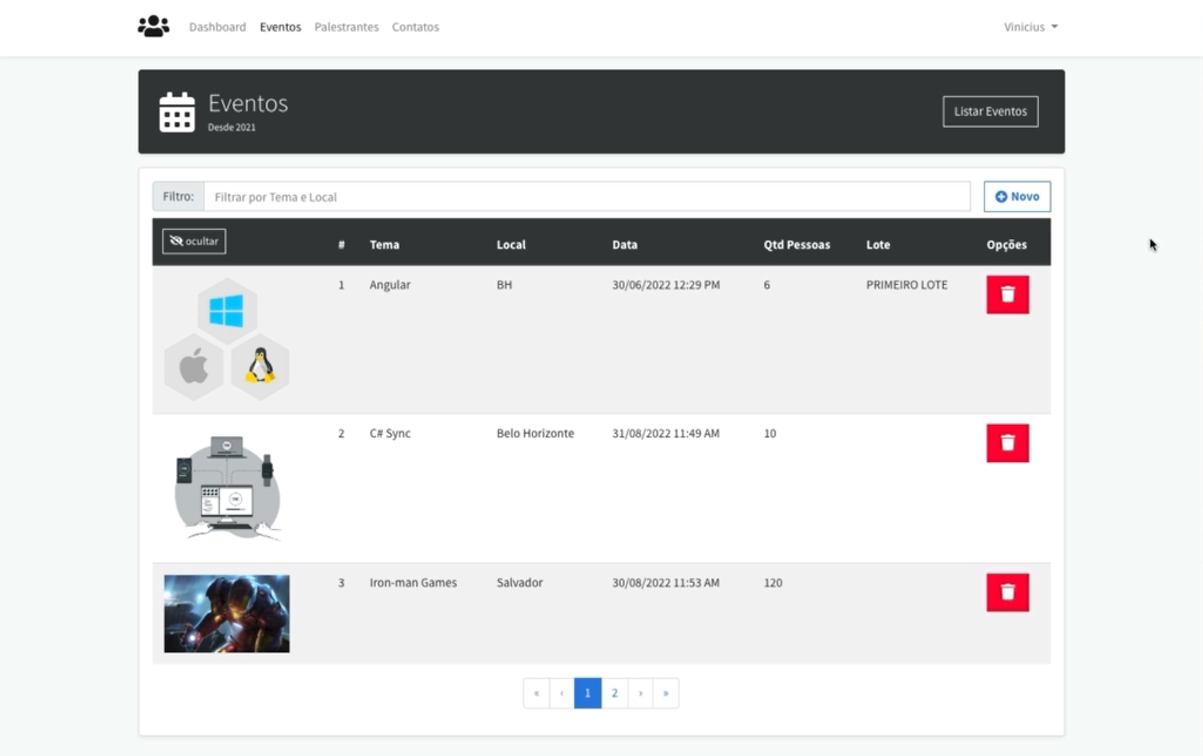Delete the Angular event using the trash icon
This screenshot has height=756, width=1203.
coord(1007,294)
